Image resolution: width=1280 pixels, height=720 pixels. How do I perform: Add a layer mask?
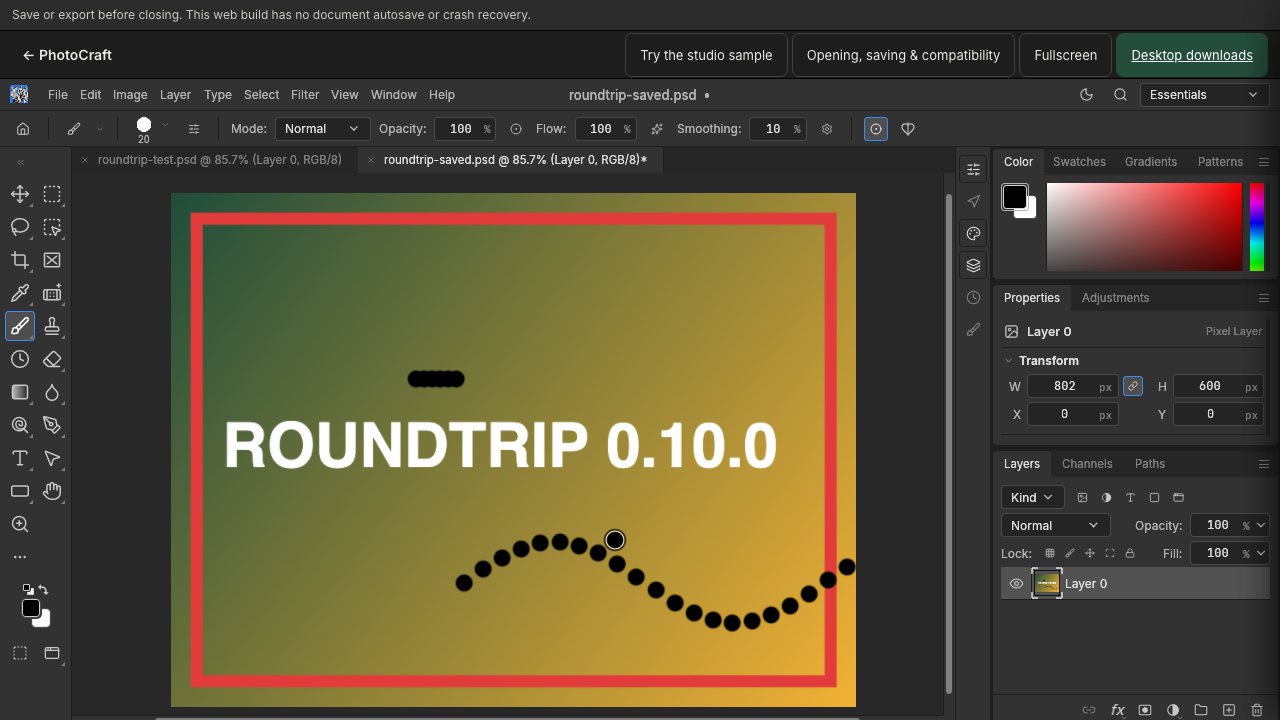point(1145,710)
